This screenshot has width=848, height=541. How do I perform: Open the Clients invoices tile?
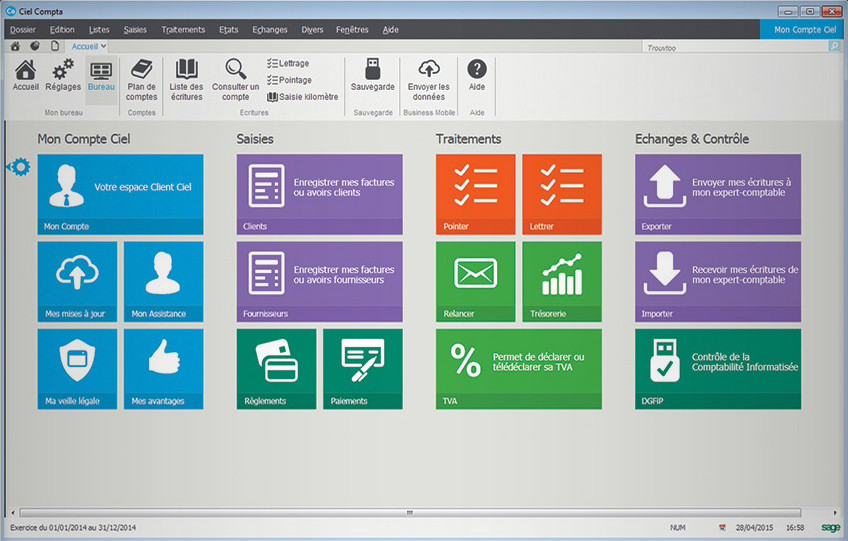coord(320,194)
